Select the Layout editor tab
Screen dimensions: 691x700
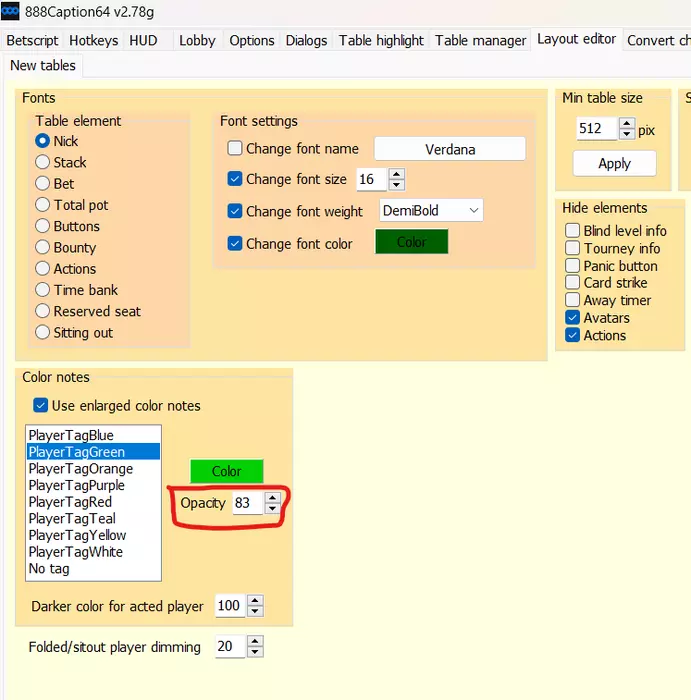coord(576,39)
